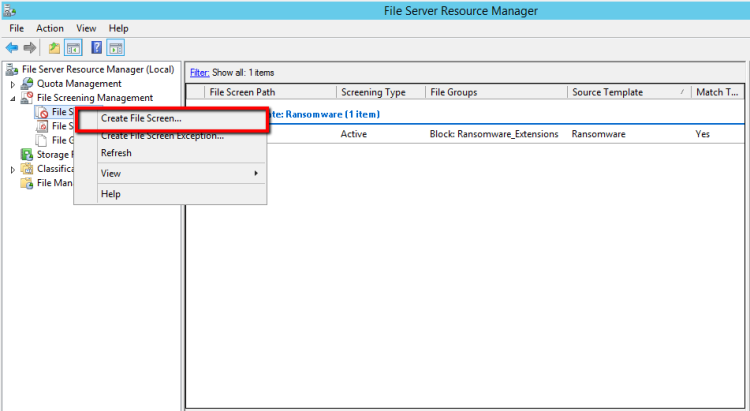Viewport: 750px width, 411px height.
Task: Choose Create File Screen... from context menu
Action: (141, 119)
